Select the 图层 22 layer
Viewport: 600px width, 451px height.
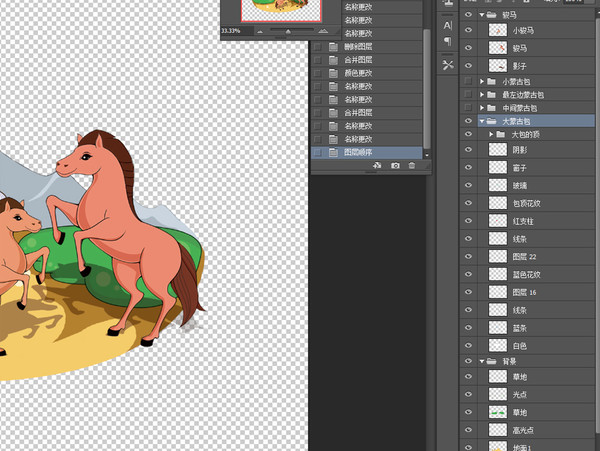point(536,256)
